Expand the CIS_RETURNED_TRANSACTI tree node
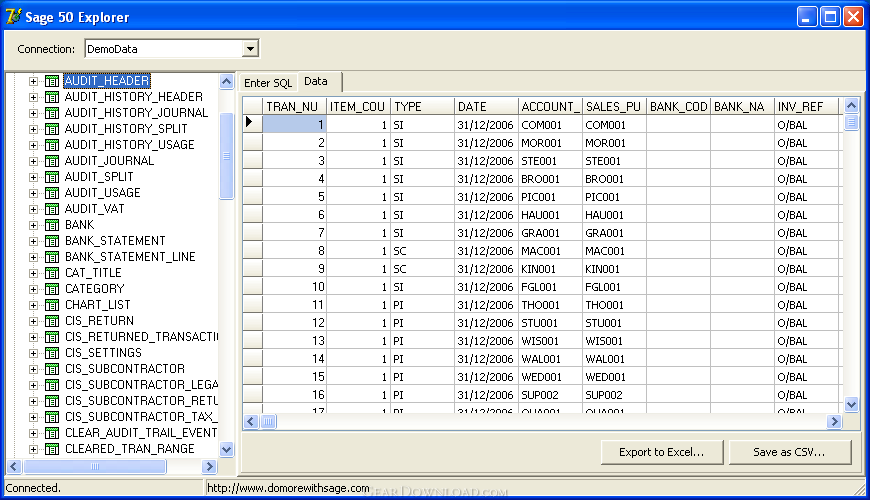 [x=33, y=337]
